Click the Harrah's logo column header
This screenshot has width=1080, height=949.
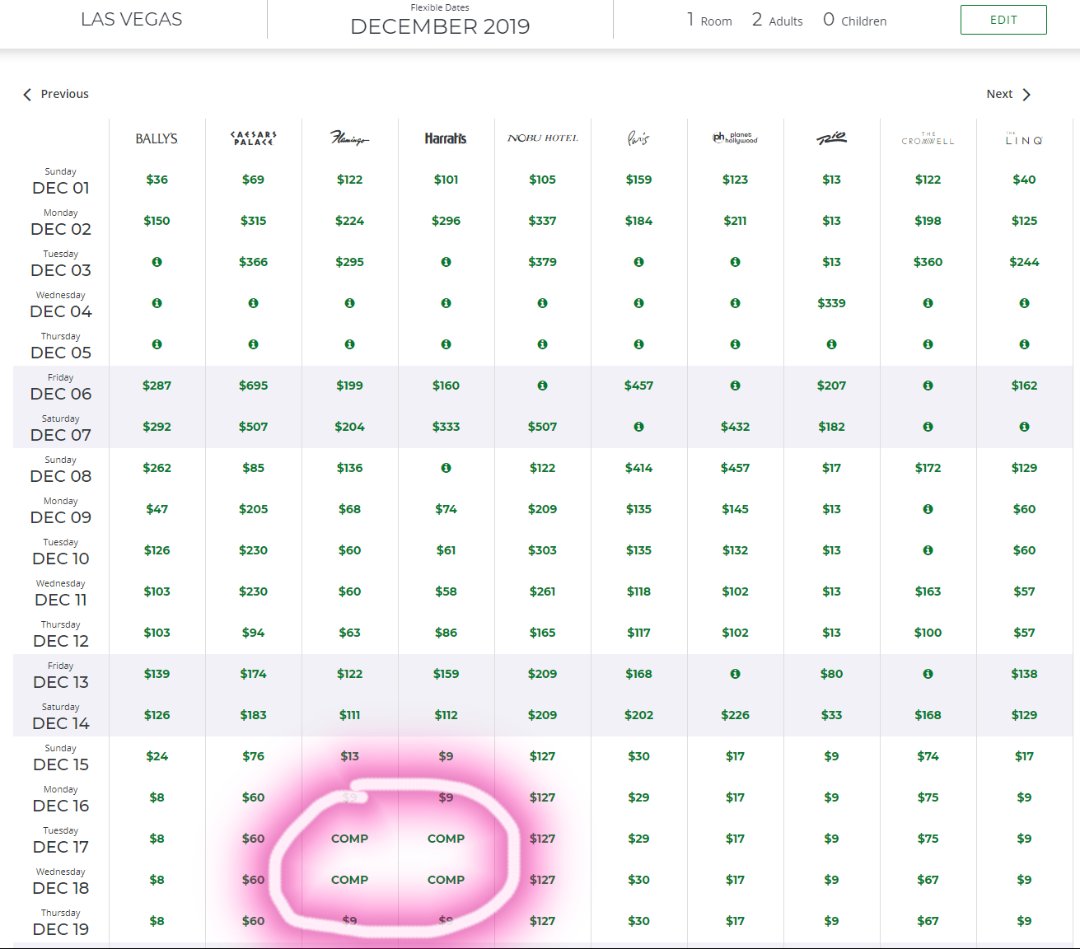[446, 139]
